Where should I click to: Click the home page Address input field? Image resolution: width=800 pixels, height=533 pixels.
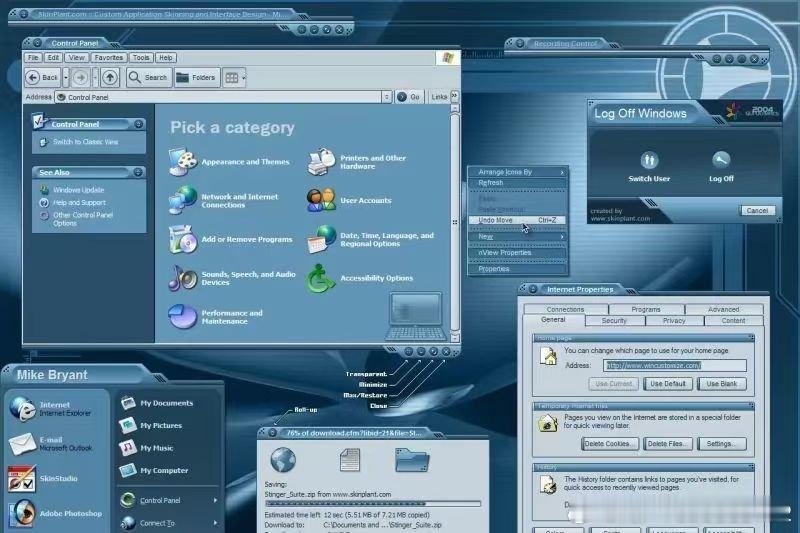(674, 365)
